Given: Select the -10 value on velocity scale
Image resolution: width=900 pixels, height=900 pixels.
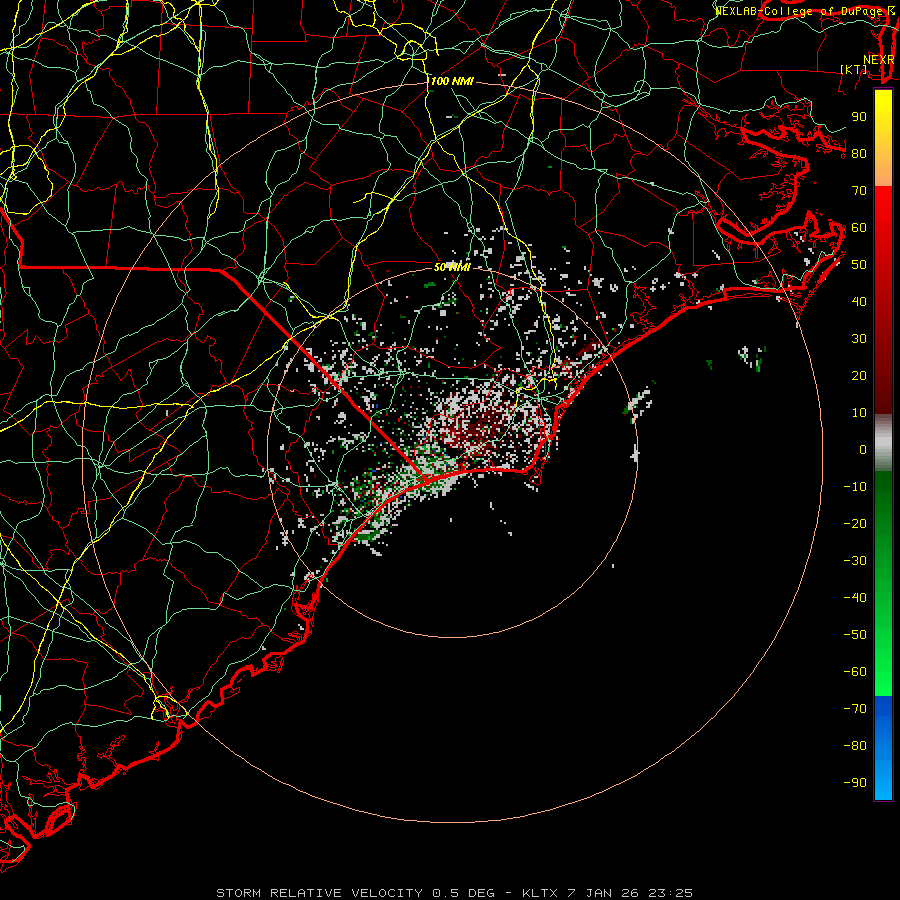Looking at the screenshot, I should coord(855,487).
